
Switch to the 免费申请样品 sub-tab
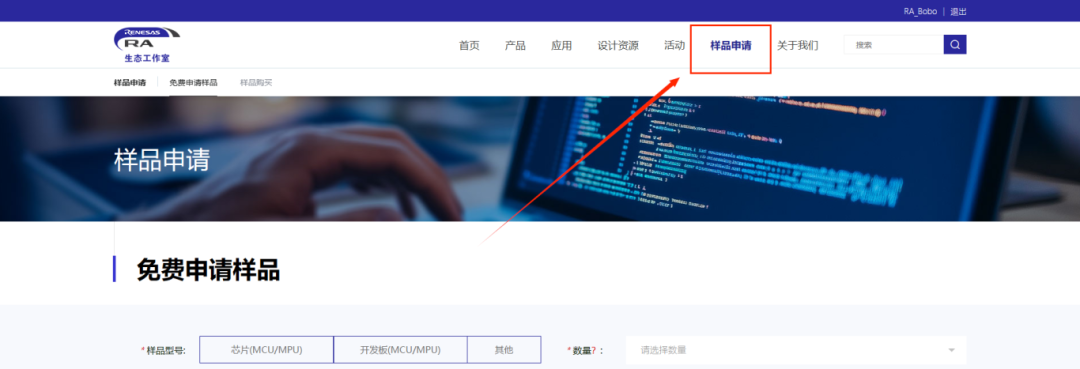[193, 83]
